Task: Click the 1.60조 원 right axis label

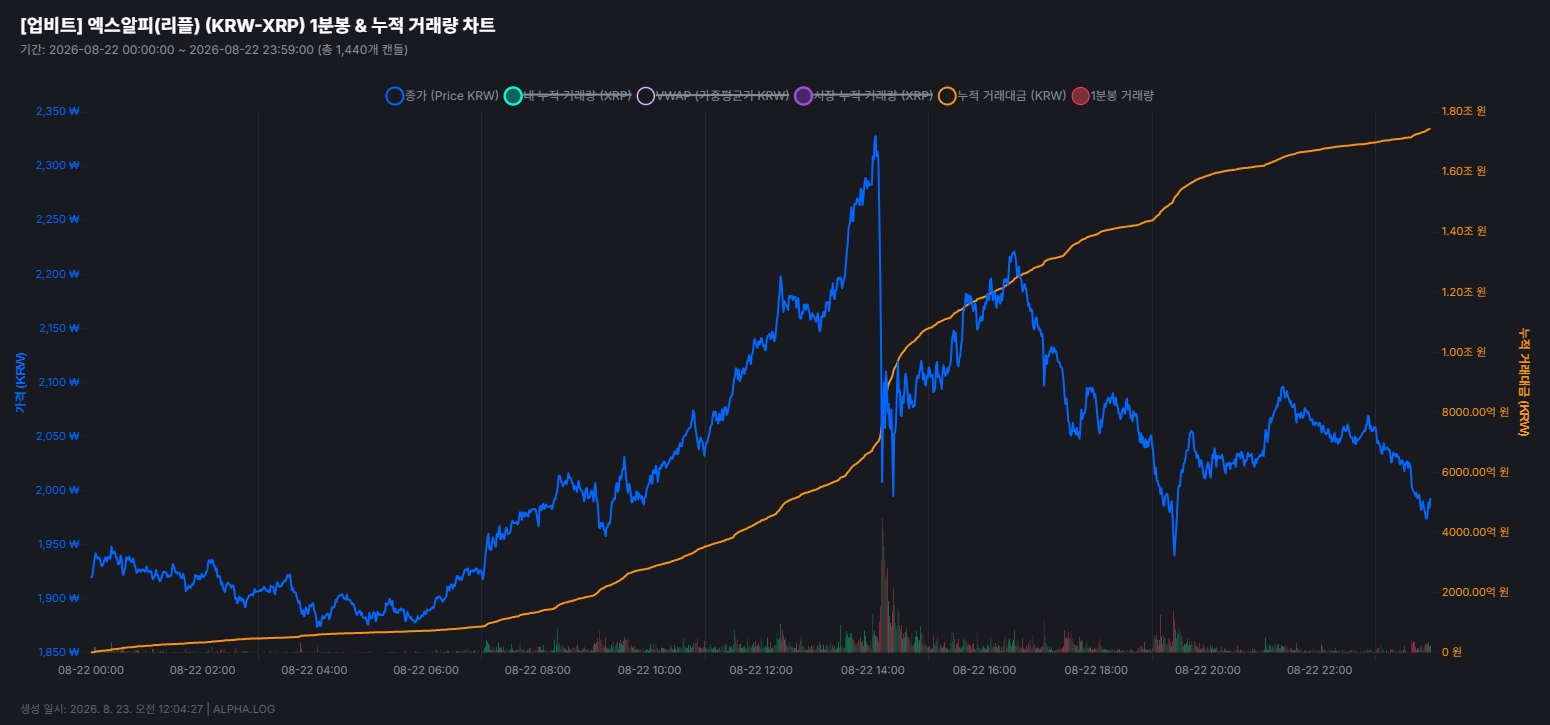Action: pos(1463,171)
